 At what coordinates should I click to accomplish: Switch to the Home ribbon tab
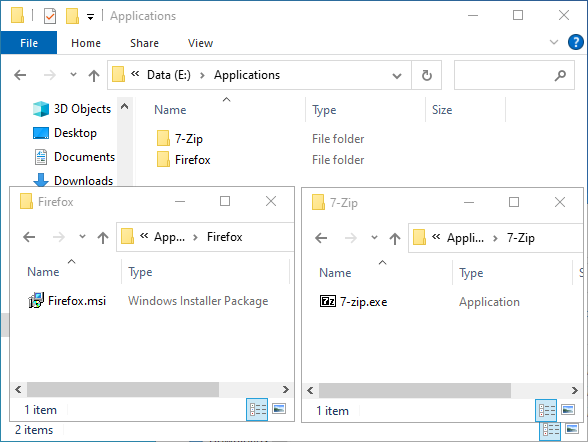[x=86, y=43]
